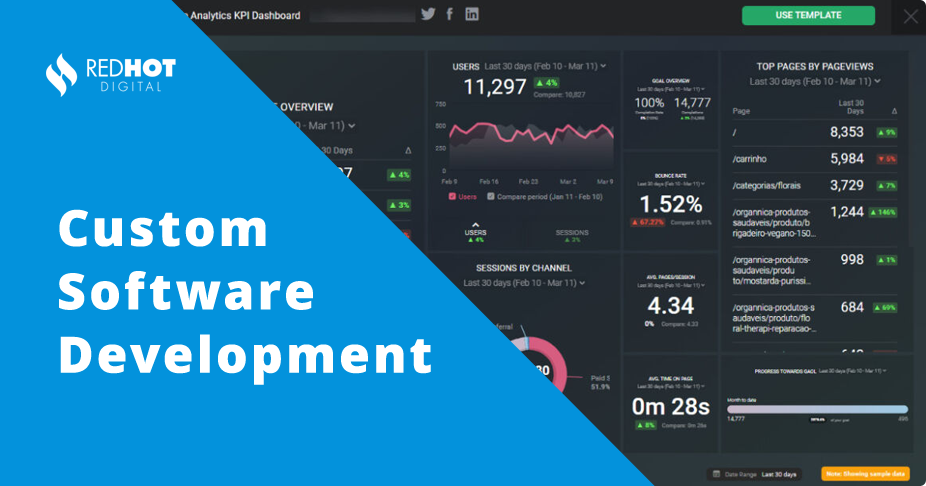Click the calendar icon beside Date Range
The image size is (926, 486).
pos(714,474)
